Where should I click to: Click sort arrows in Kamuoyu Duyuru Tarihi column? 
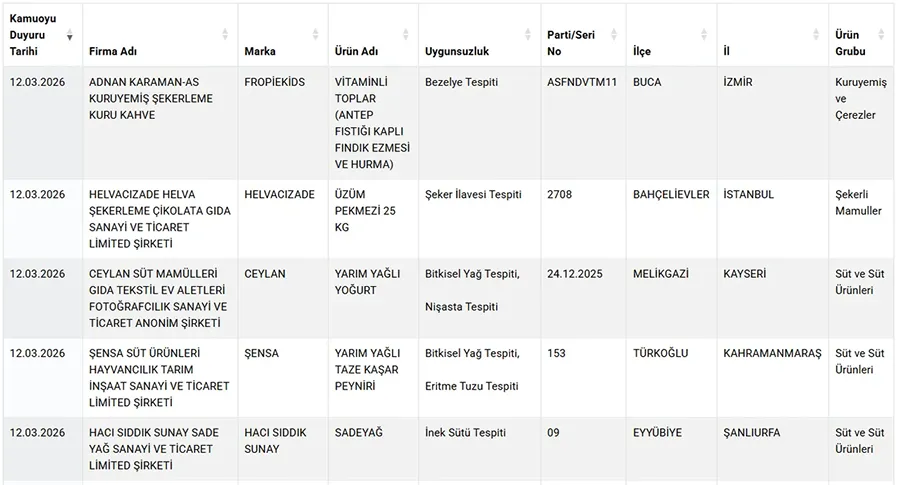point(70,35)
